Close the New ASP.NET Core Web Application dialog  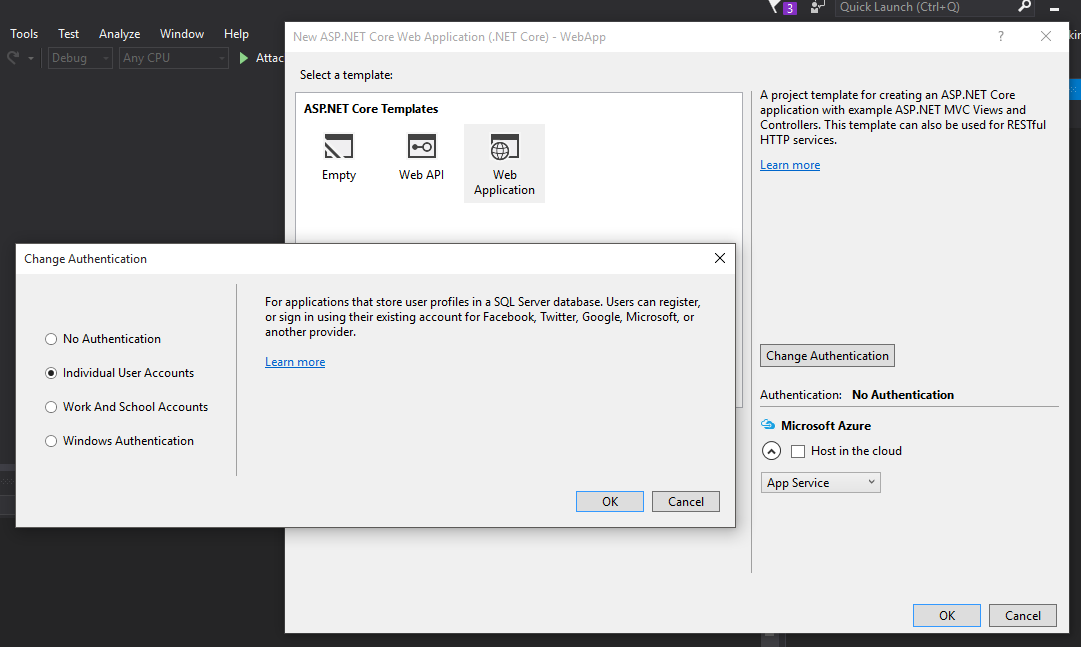(x=1046, y=37)
